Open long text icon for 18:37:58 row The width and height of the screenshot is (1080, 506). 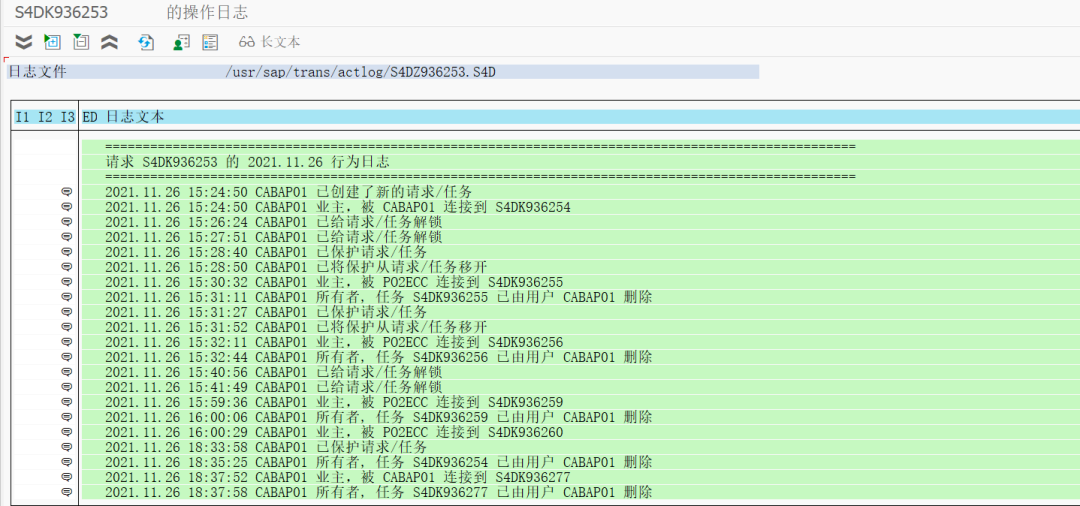(67, 492)
